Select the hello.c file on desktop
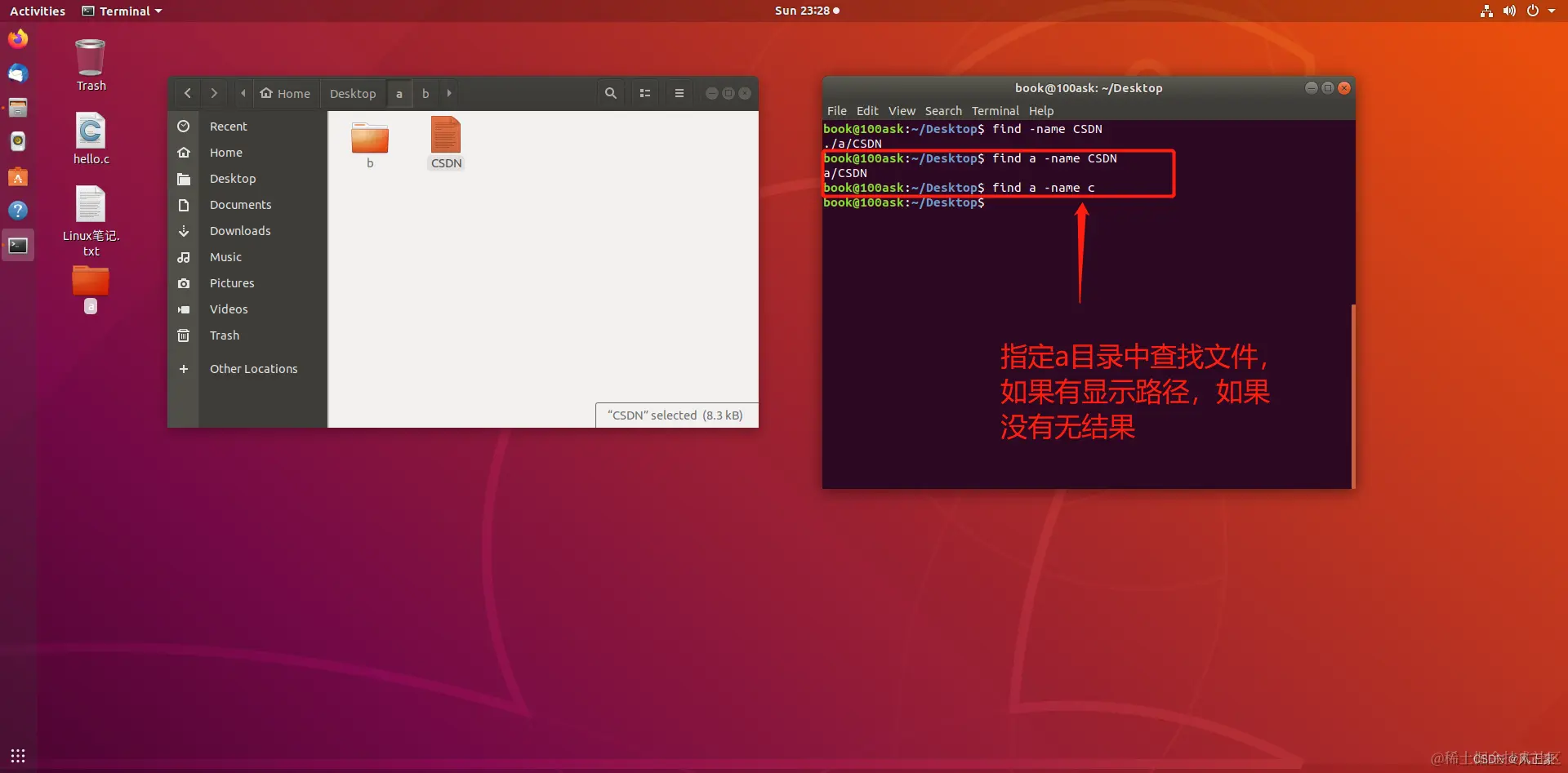Screen dimensions: 1568x773 point(91,139)
